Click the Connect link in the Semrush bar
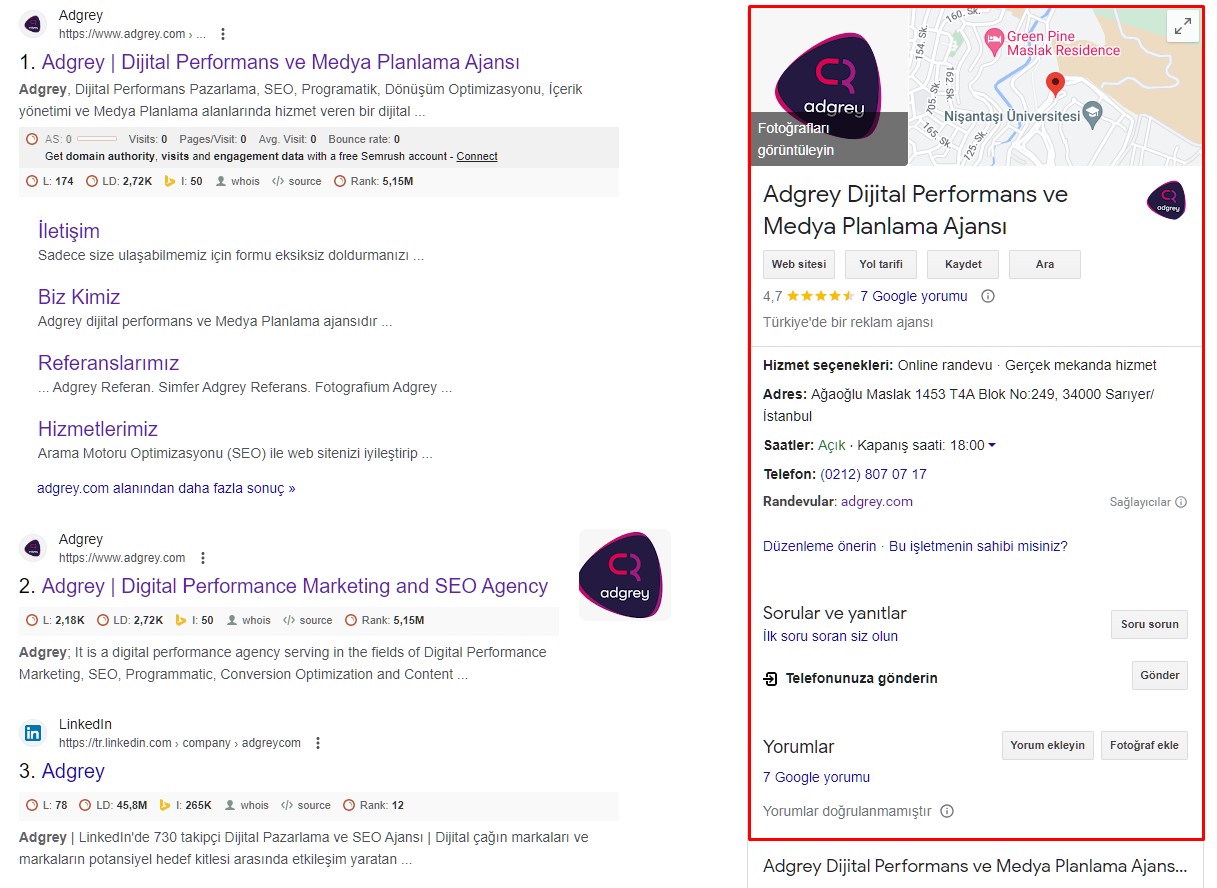The height and width of the screenshot is (888, 1217). [477, 156]
